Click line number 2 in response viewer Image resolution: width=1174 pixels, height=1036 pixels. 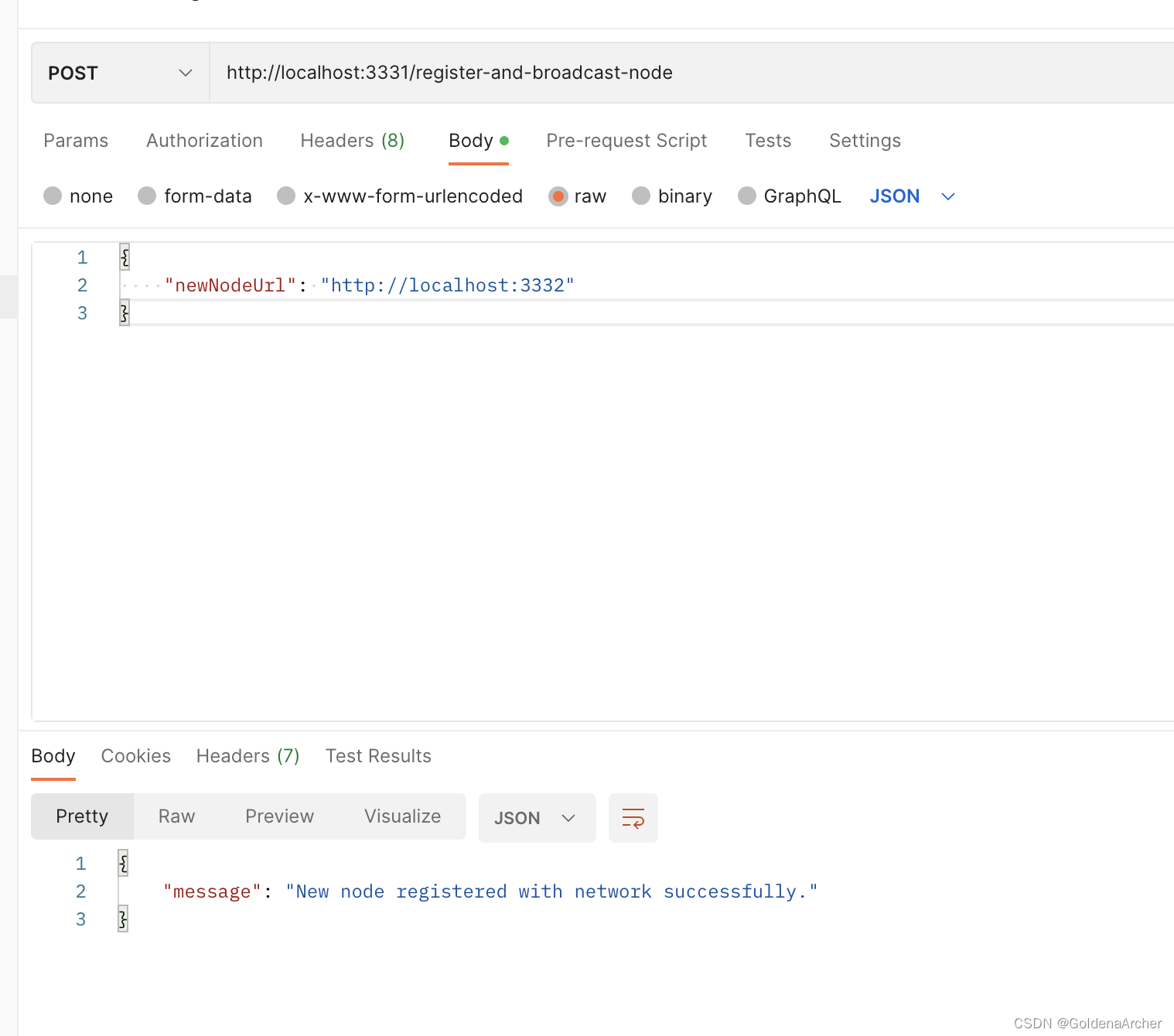point(80,891)
